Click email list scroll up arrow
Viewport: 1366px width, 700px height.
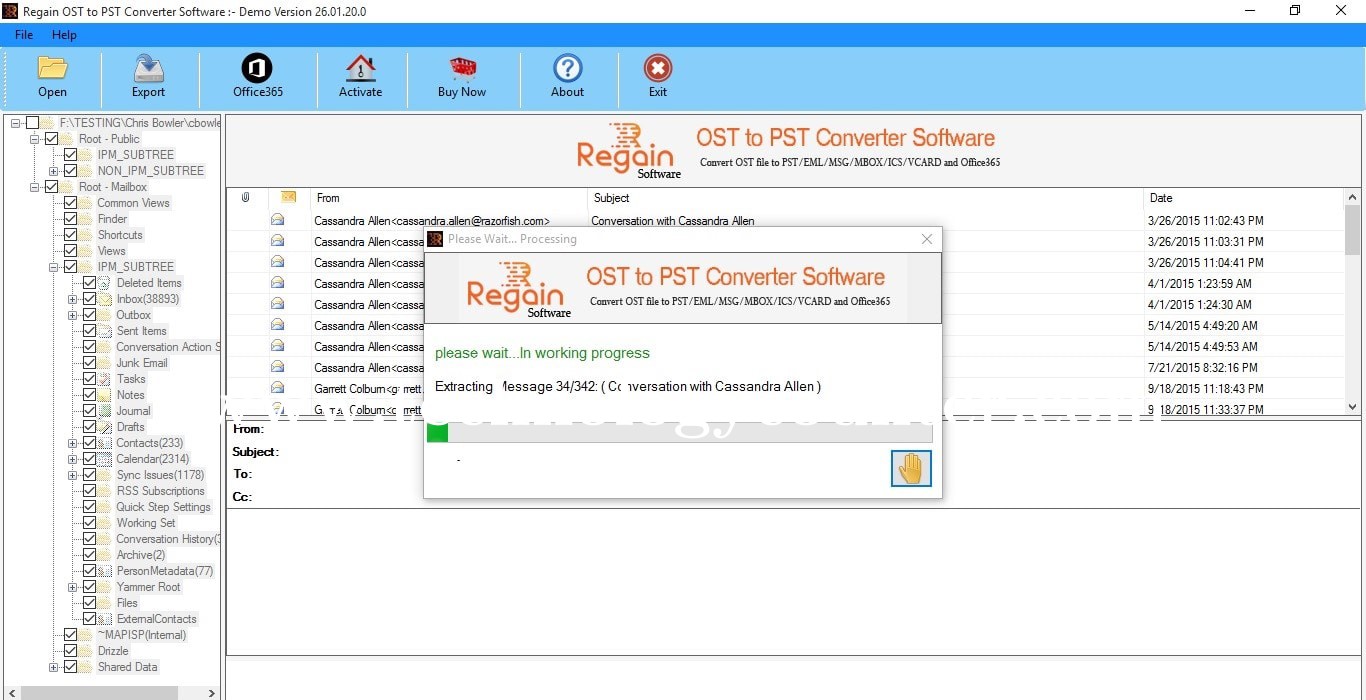pos(1353,197)
